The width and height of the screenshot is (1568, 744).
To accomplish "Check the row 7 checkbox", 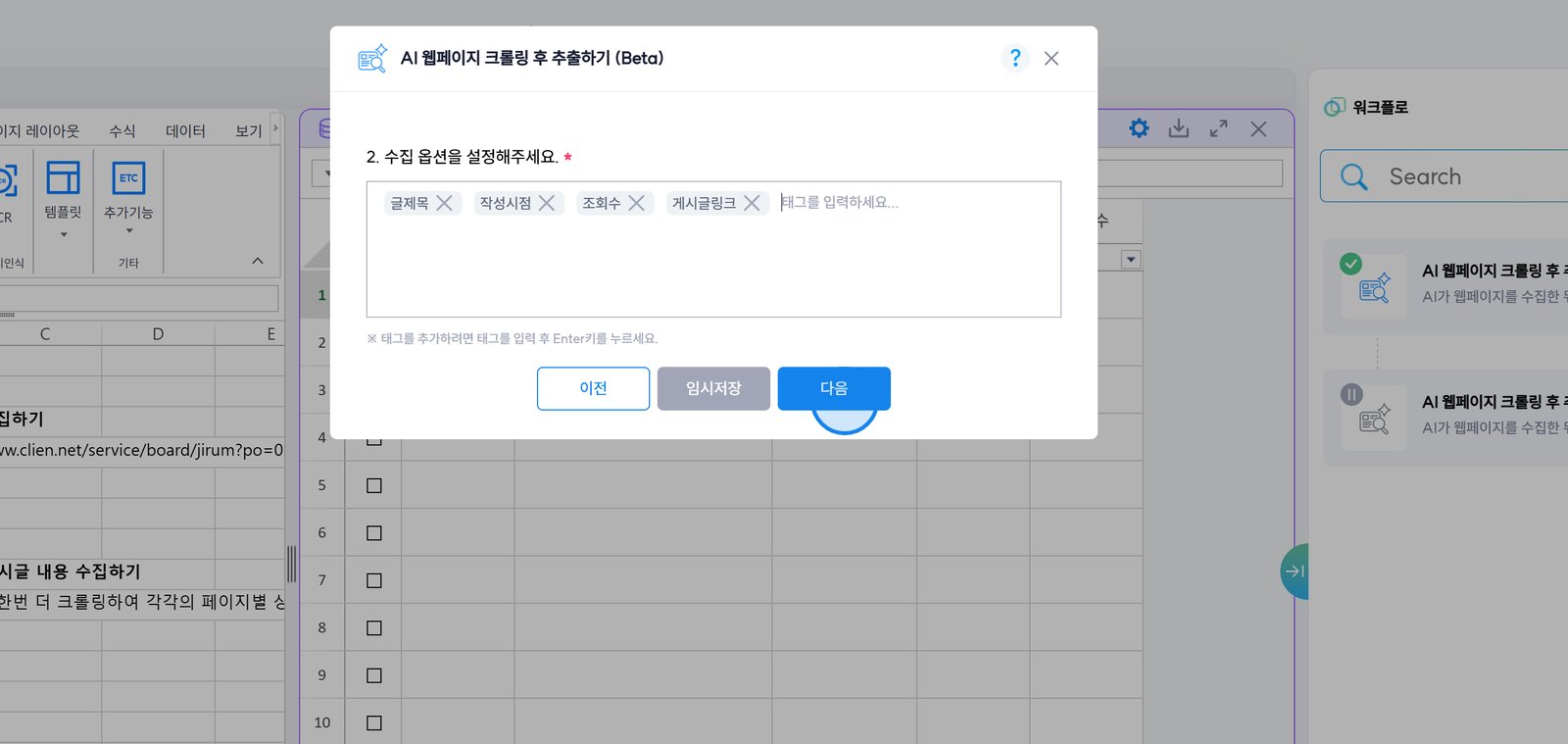I will (374, 581).
